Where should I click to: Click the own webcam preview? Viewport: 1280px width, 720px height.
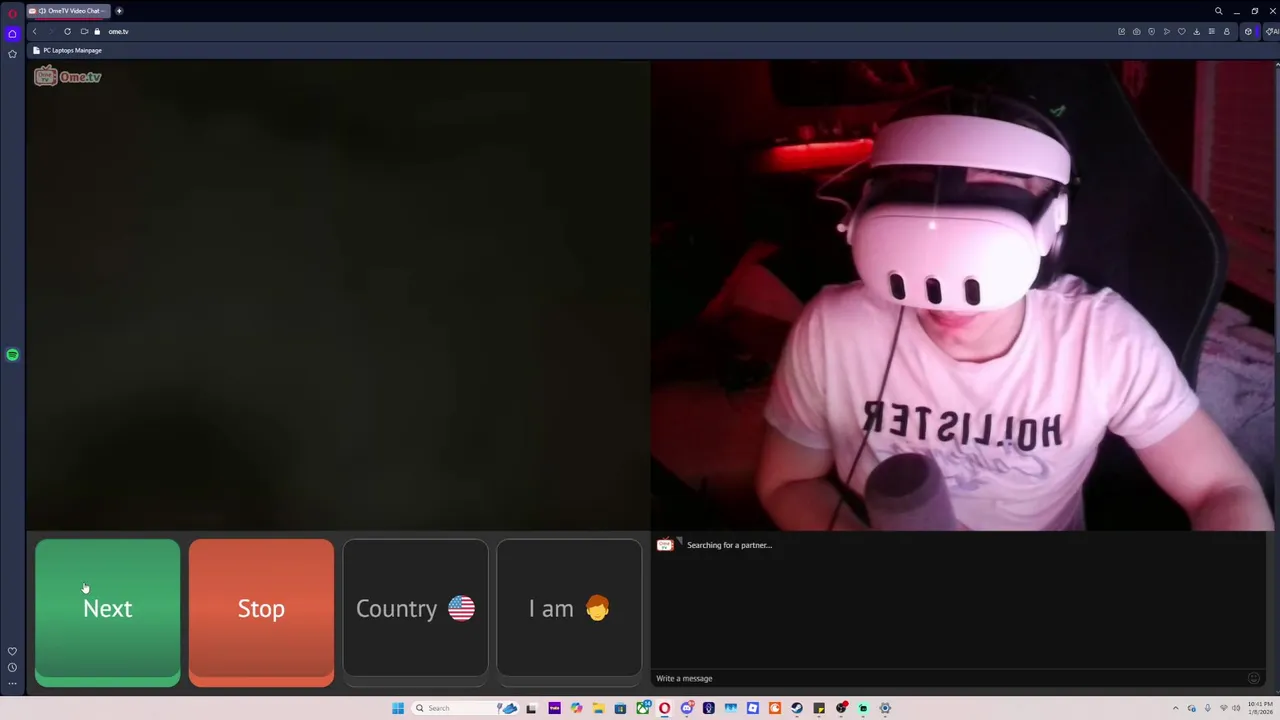click(x=962, y=296)
